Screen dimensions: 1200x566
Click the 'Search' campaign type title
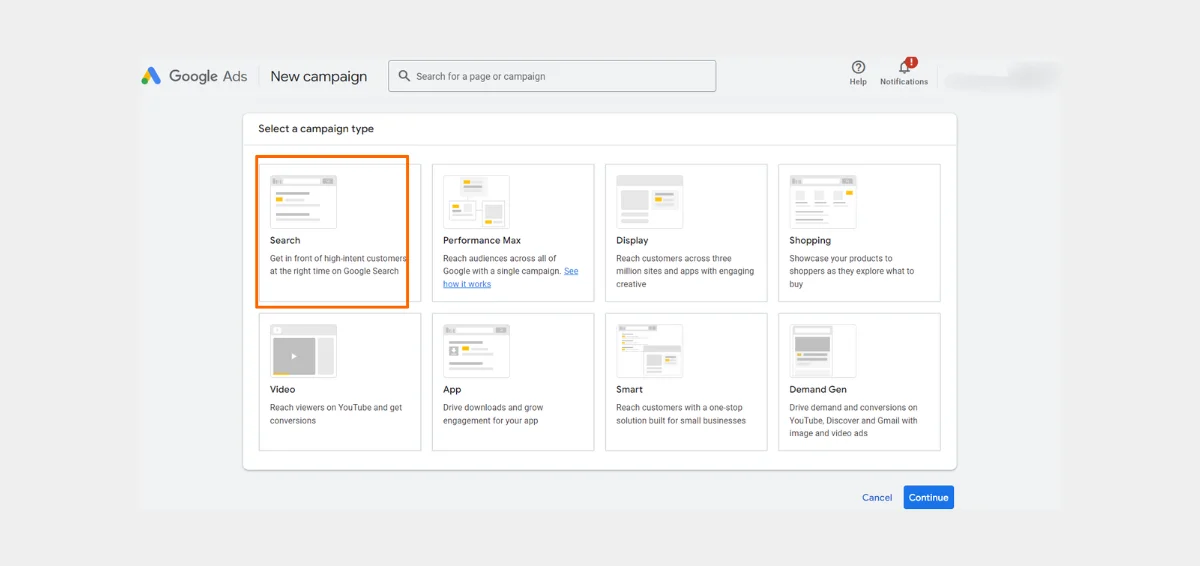[x=285, y=240]
